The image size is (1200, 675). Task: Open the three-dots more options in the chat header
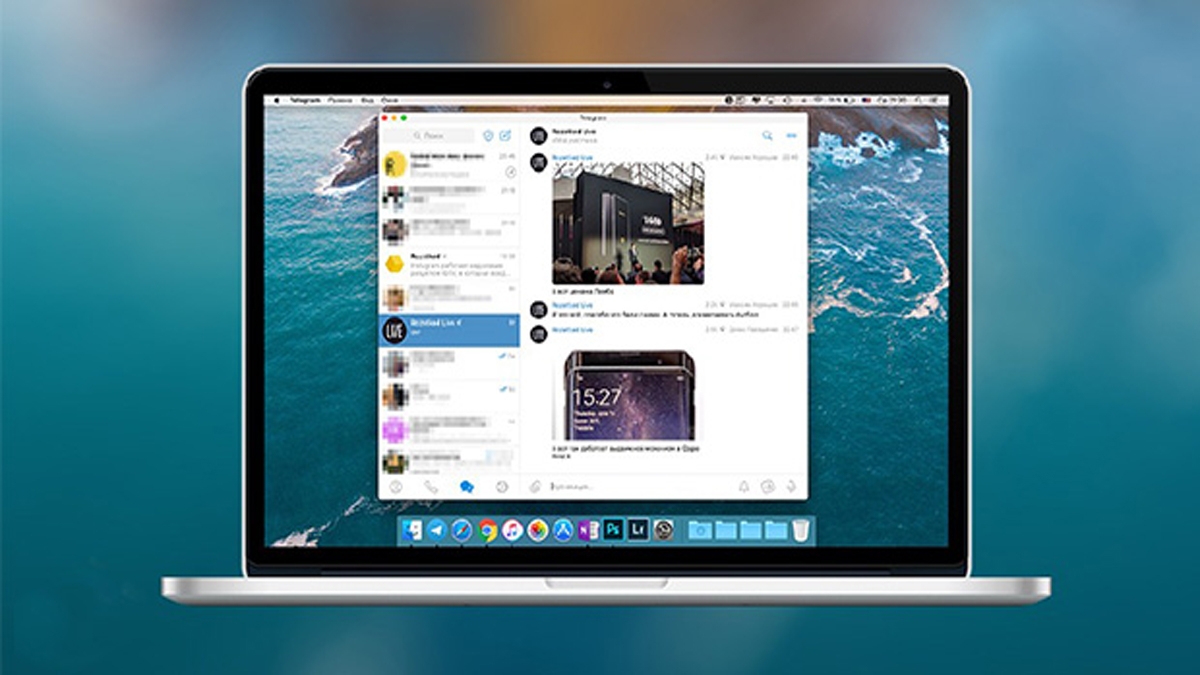click(x=792, y=135)
